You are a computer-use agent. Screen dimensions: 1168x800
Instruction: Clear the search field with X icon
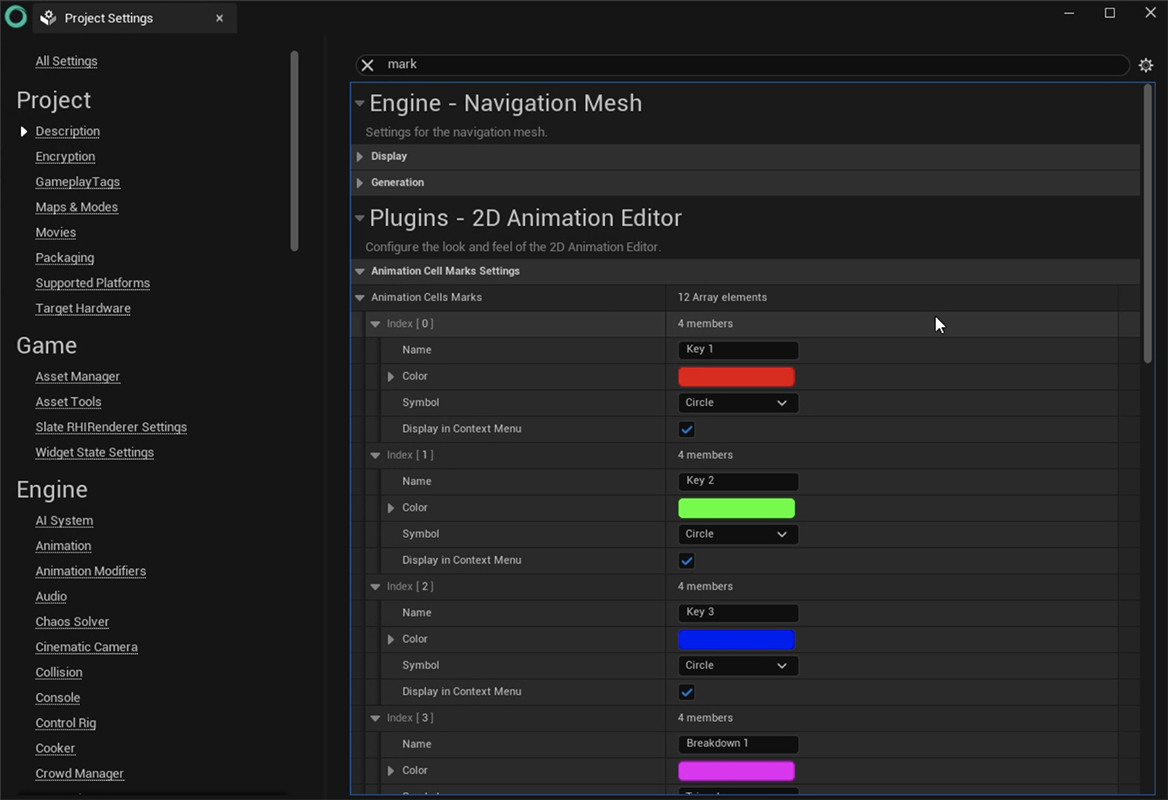(x=367, y=65)
